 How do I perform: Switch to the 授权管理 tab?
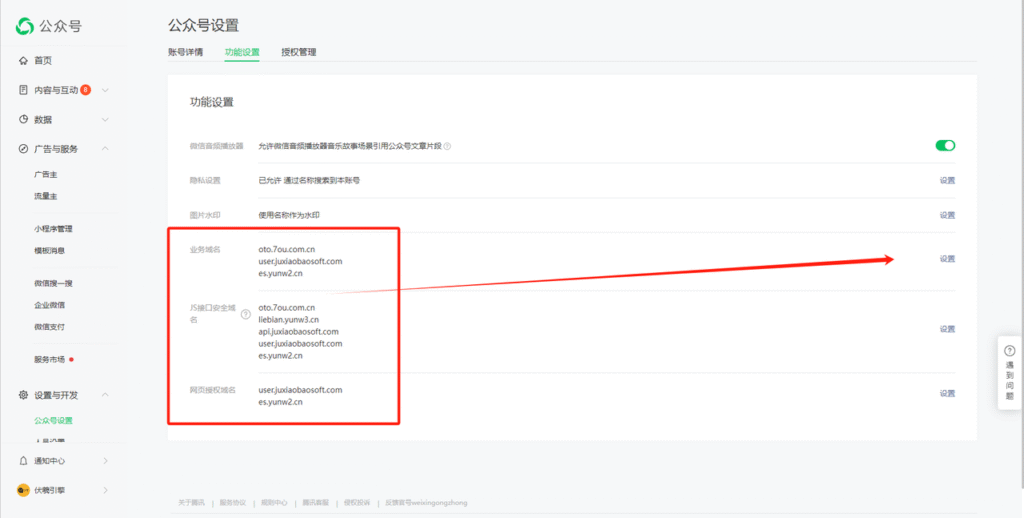[x=299, y=52]
